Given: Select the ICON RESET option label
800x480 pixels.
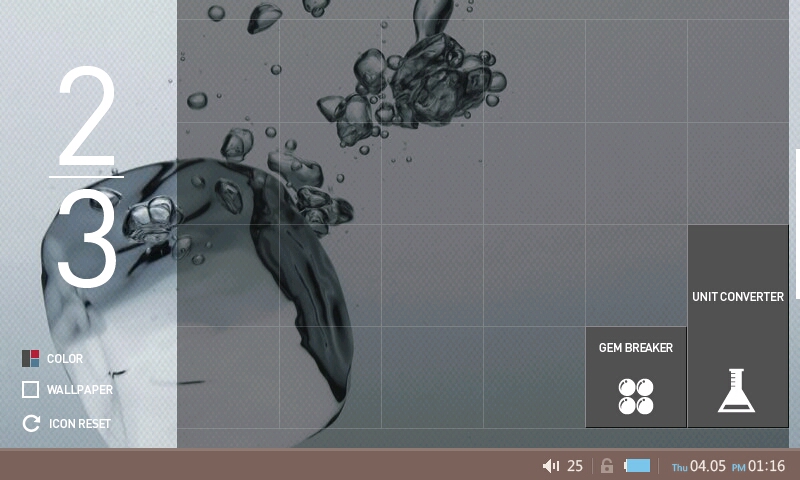Looking at the screenshot, I should [x=80, y=424].
